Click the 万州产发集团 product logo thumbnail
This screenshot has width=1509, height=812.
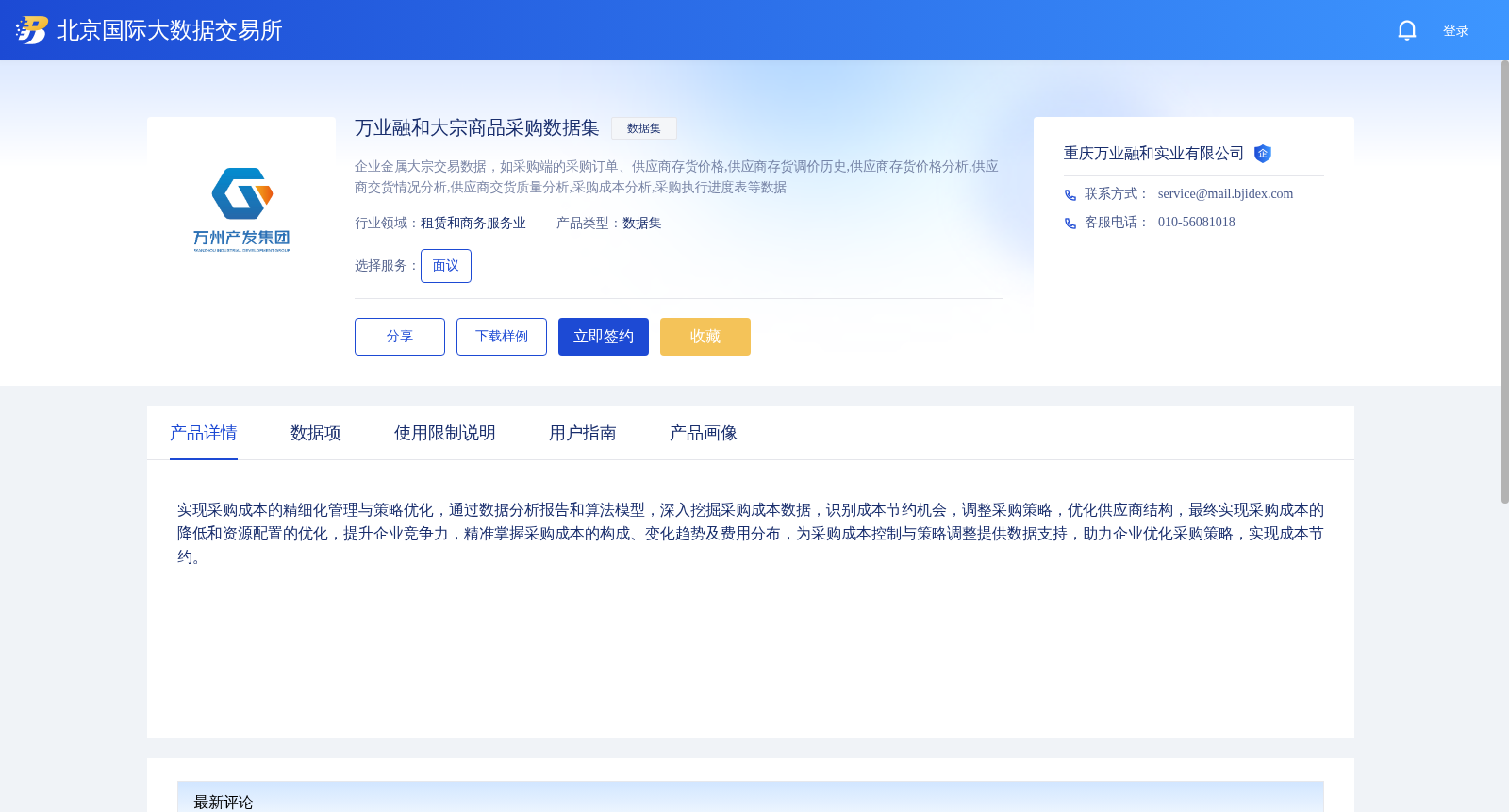241,210
